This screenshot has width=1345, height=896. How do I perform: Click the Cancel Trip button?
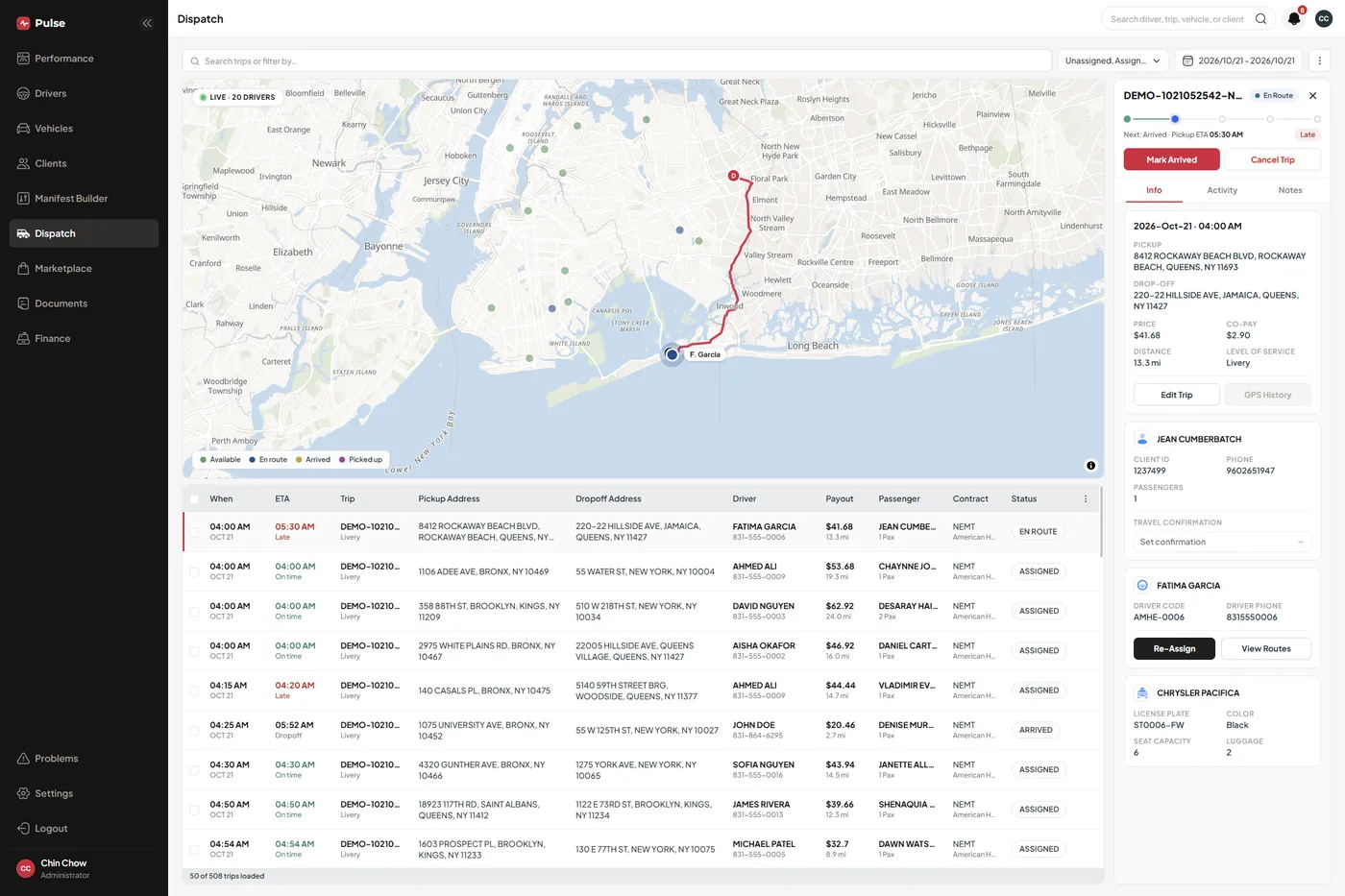coord(1272,159)
